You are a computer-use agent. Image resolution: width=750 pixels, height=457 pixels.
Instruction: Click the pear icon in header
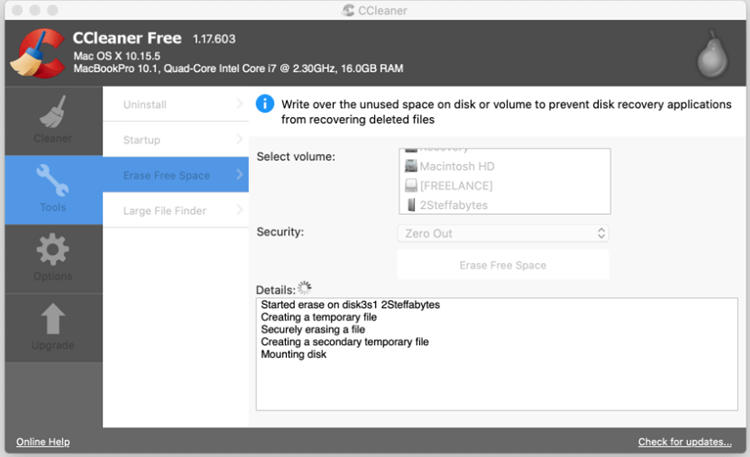(712, 55)
